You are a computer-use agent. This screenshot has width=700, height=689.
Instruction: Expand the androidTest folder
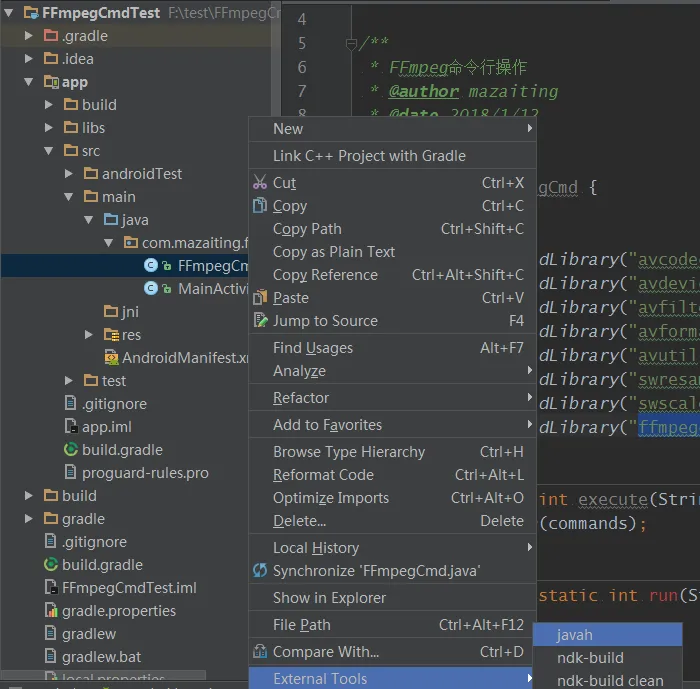point(69,174)
